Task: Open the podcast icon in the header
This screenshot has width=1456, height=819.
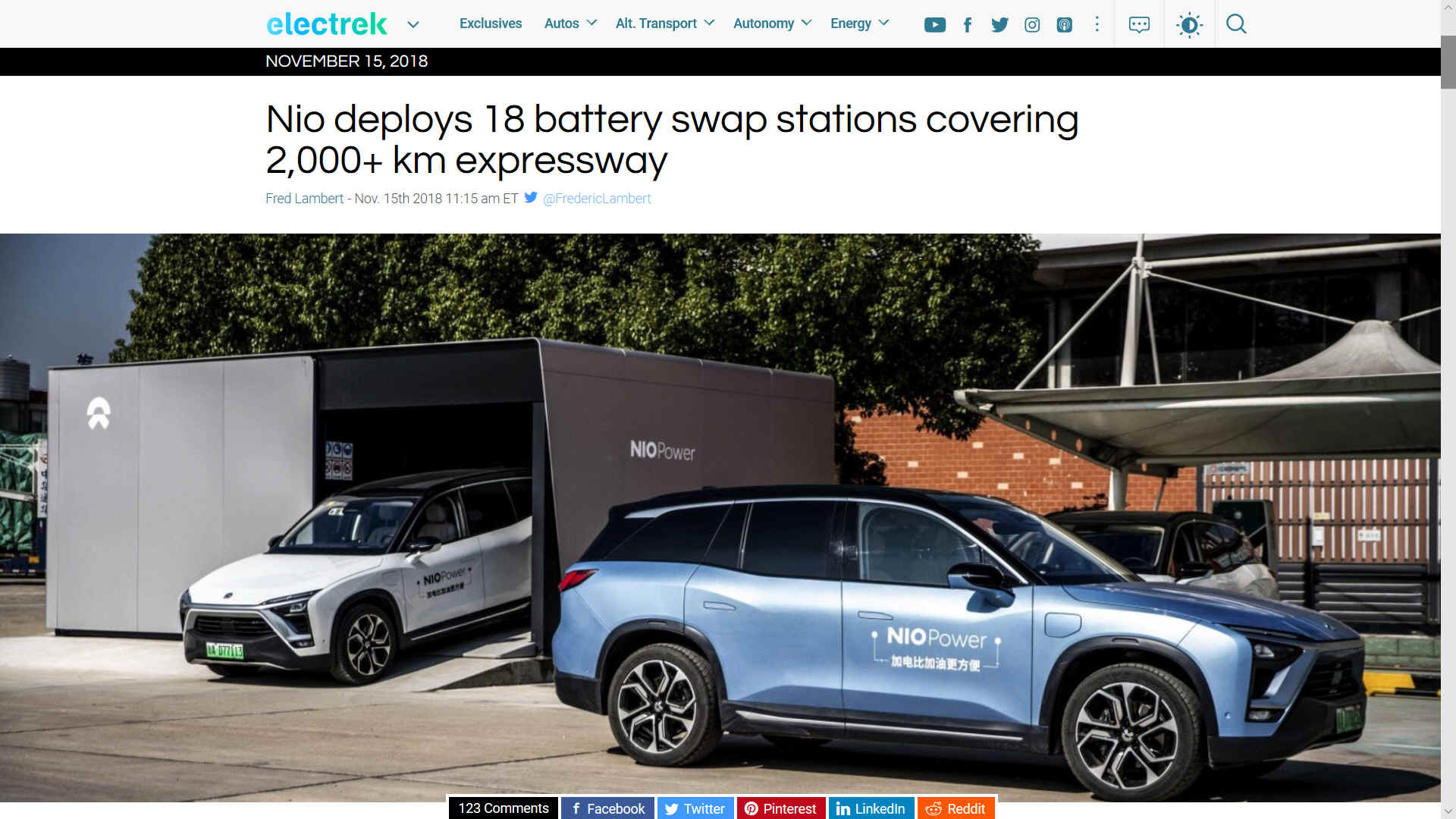Action: tap(1065, 25)
